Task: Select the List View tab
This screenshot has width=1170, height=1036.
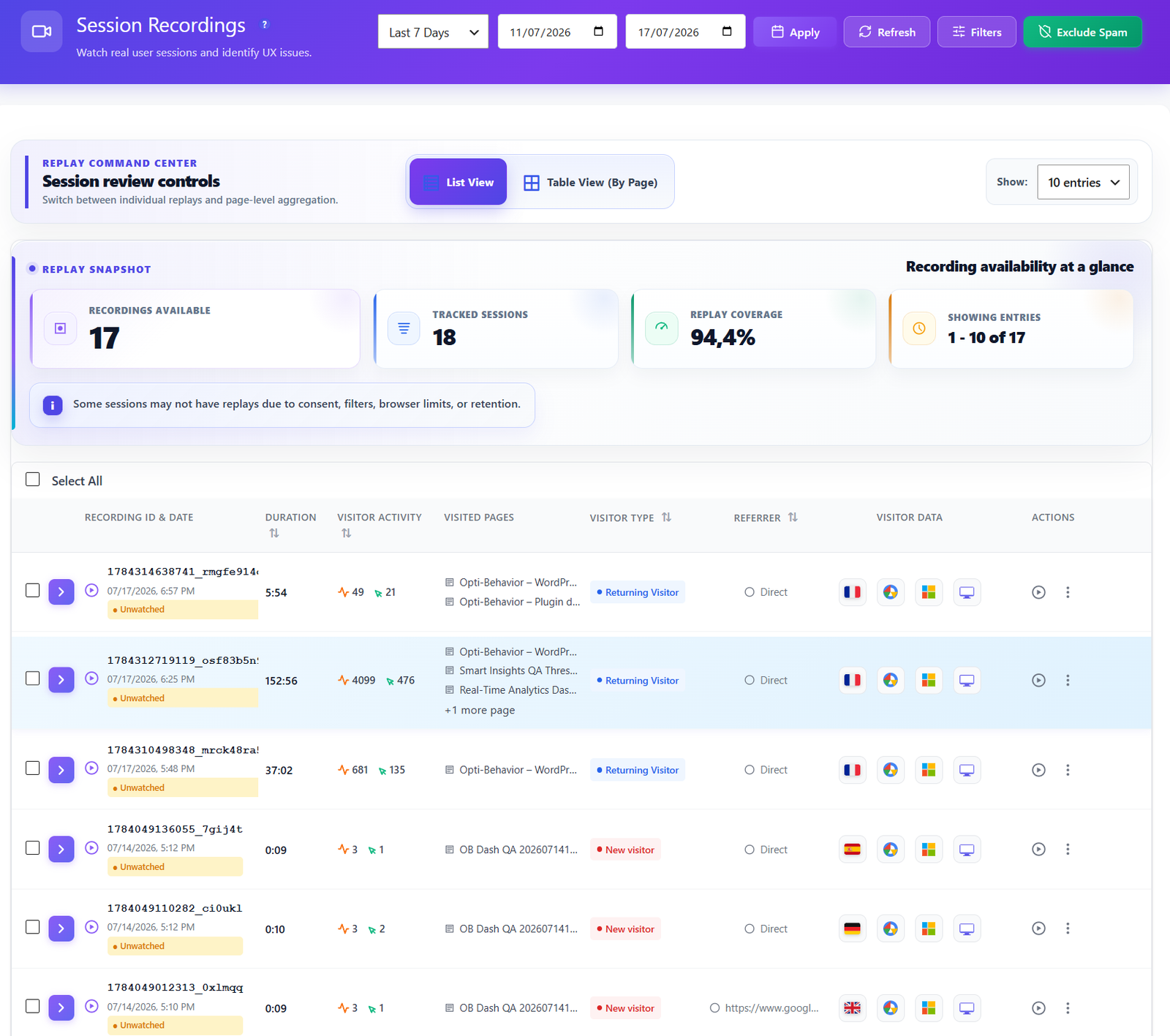Action: [x=458, y=182]
